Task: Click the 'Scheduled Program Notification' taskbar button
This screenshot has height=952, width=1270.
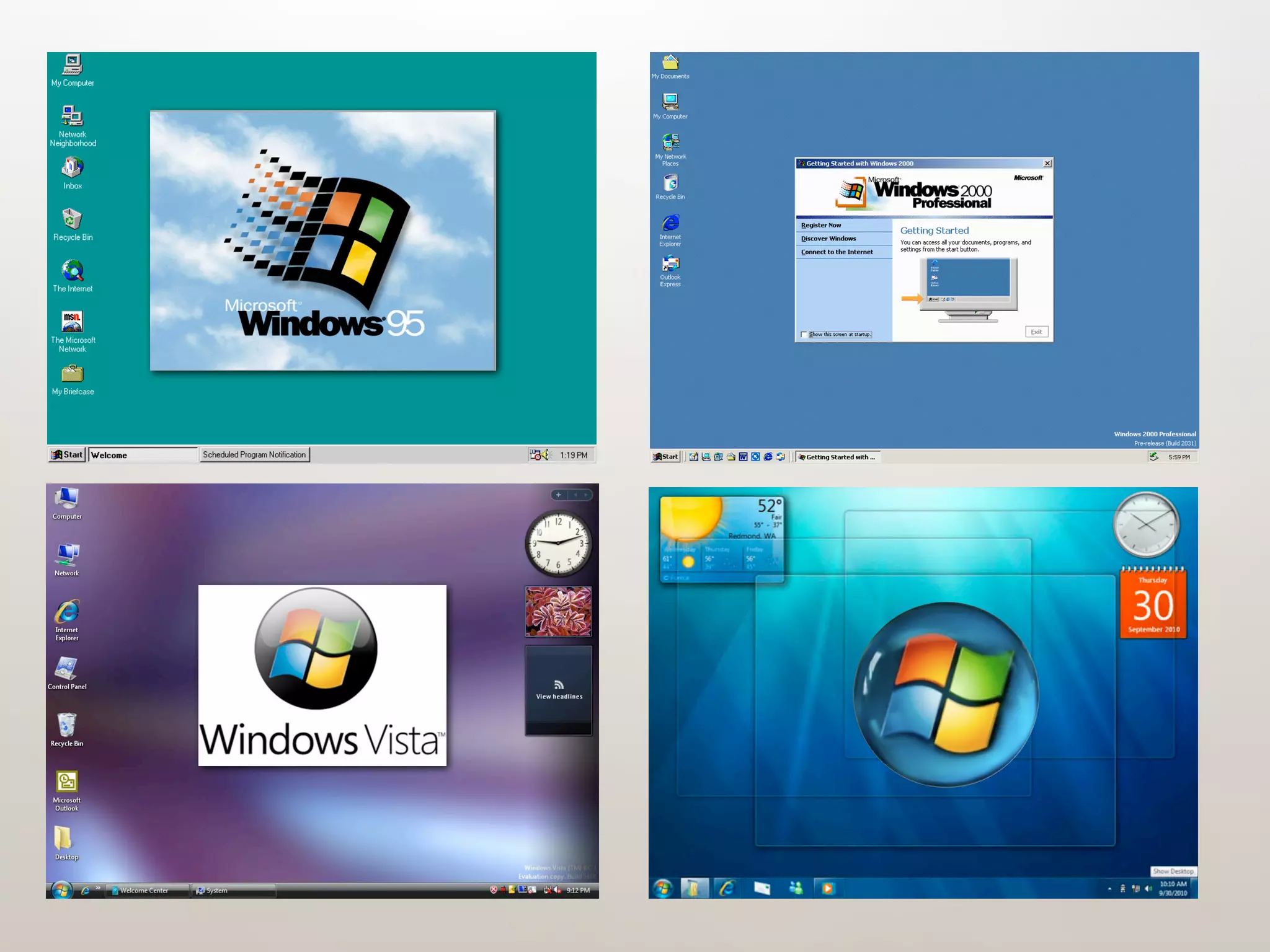Action: pyautogui.click(x=254, y=454)
